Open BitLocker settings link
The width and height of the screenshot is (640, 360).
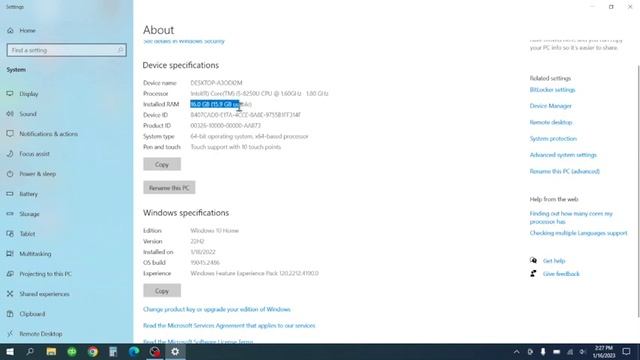pos(552,90)
